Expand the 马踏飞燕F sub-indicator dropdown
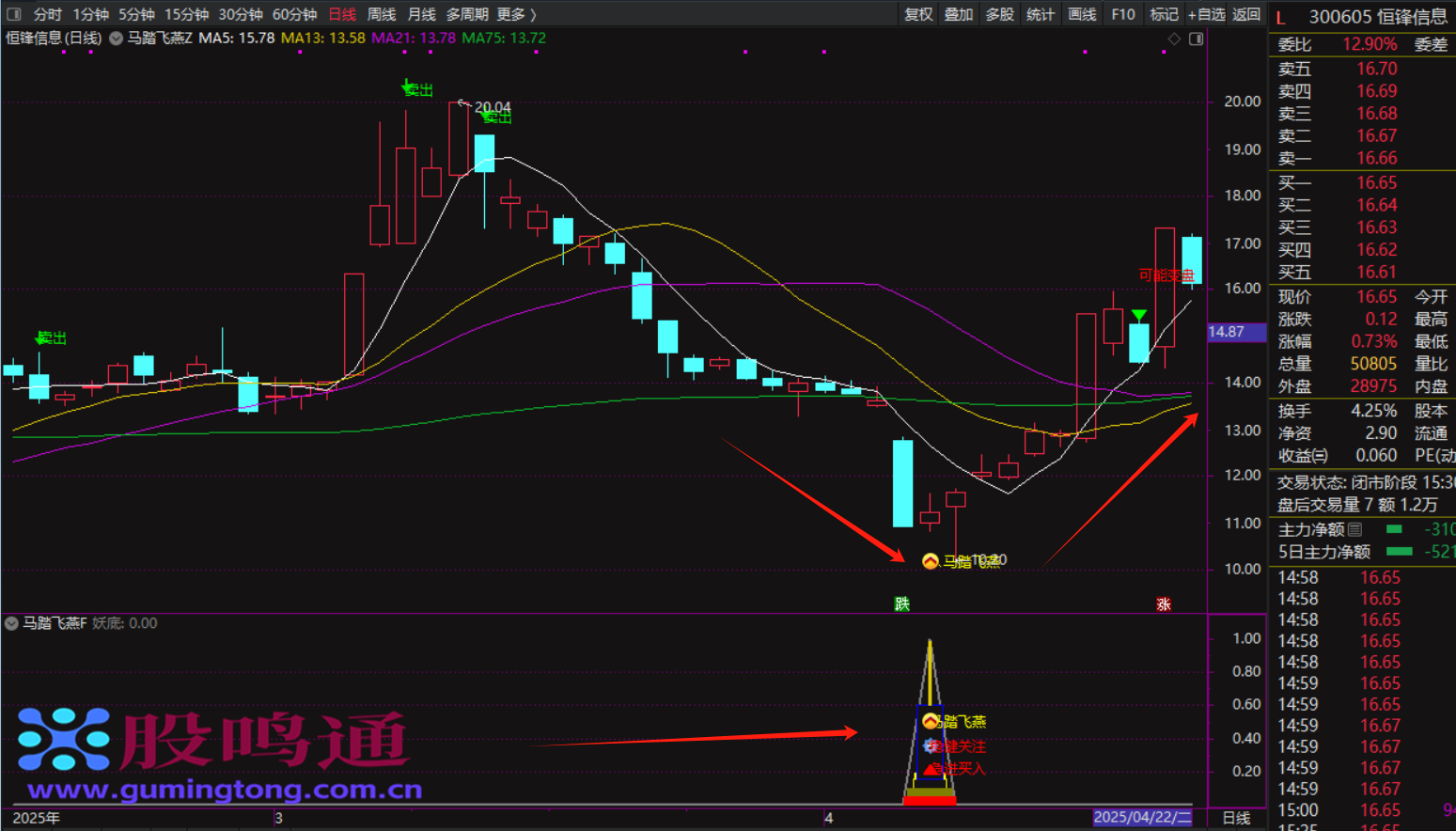Viewport: 1456px width, 831px height. click(11, 623)
